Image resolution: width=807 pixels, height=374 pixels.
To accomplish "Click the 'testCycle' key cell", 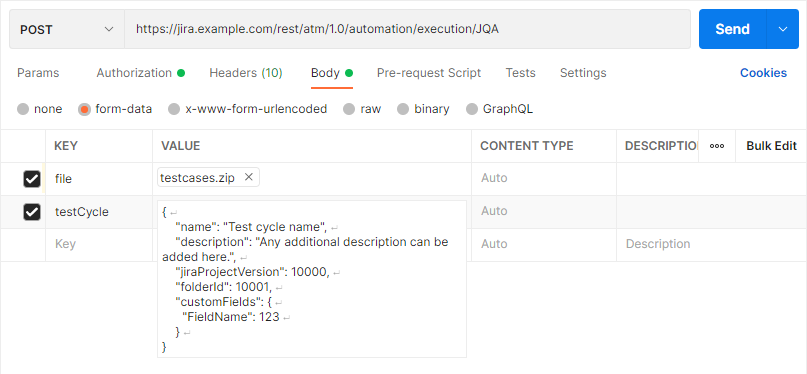I will (99, 211).
